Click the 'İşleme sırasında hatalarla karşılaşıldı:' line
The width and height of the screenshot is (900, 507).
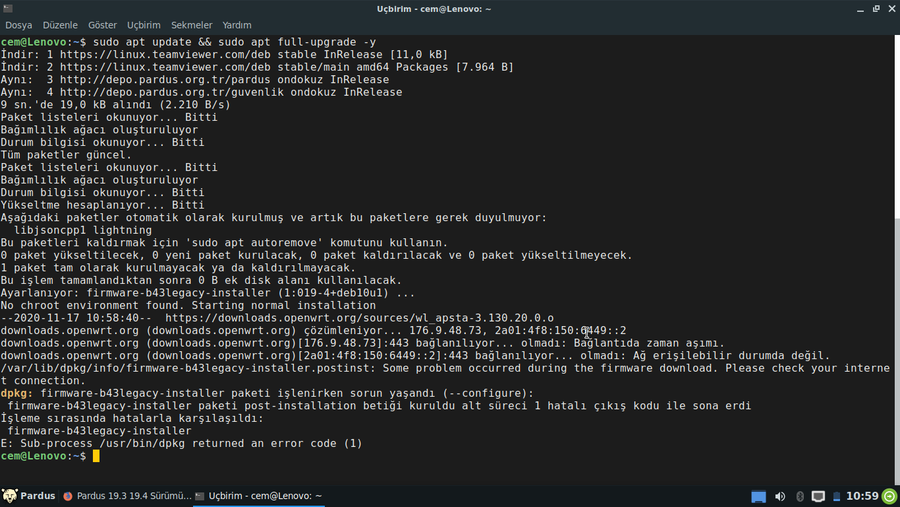pyautogui.click(x=132, y=419)
